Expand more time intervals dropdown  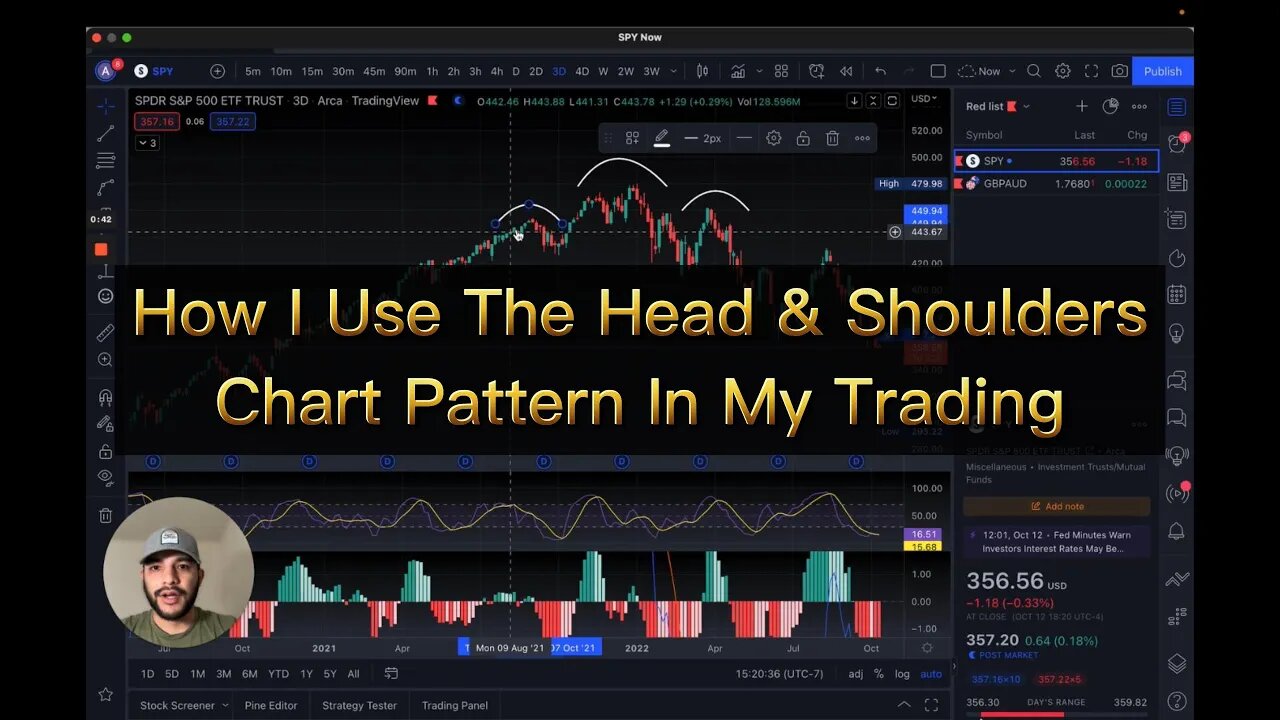(x=673, y=71)
